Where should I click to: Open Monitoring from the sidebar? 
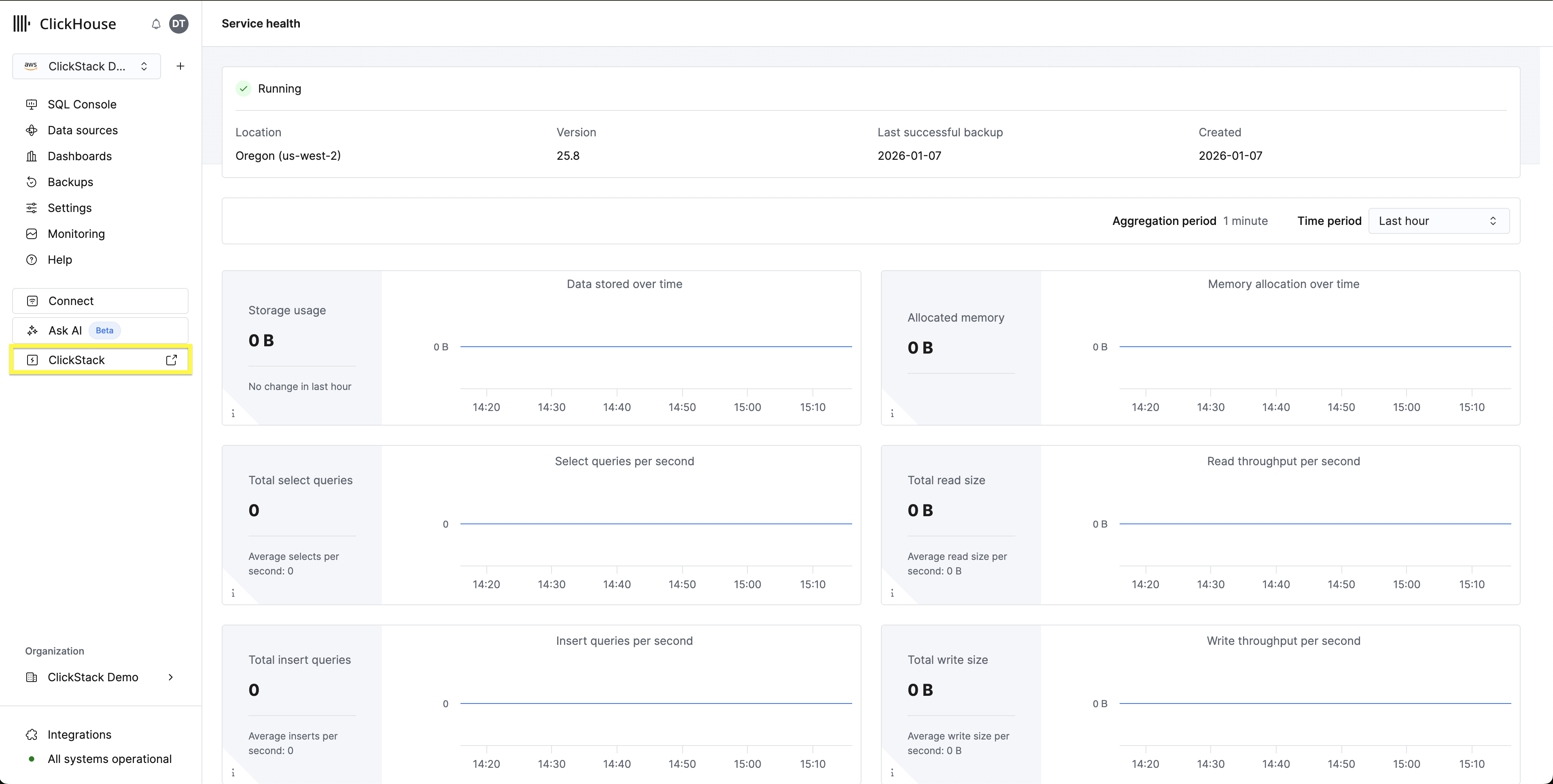(x=76, y=234)
